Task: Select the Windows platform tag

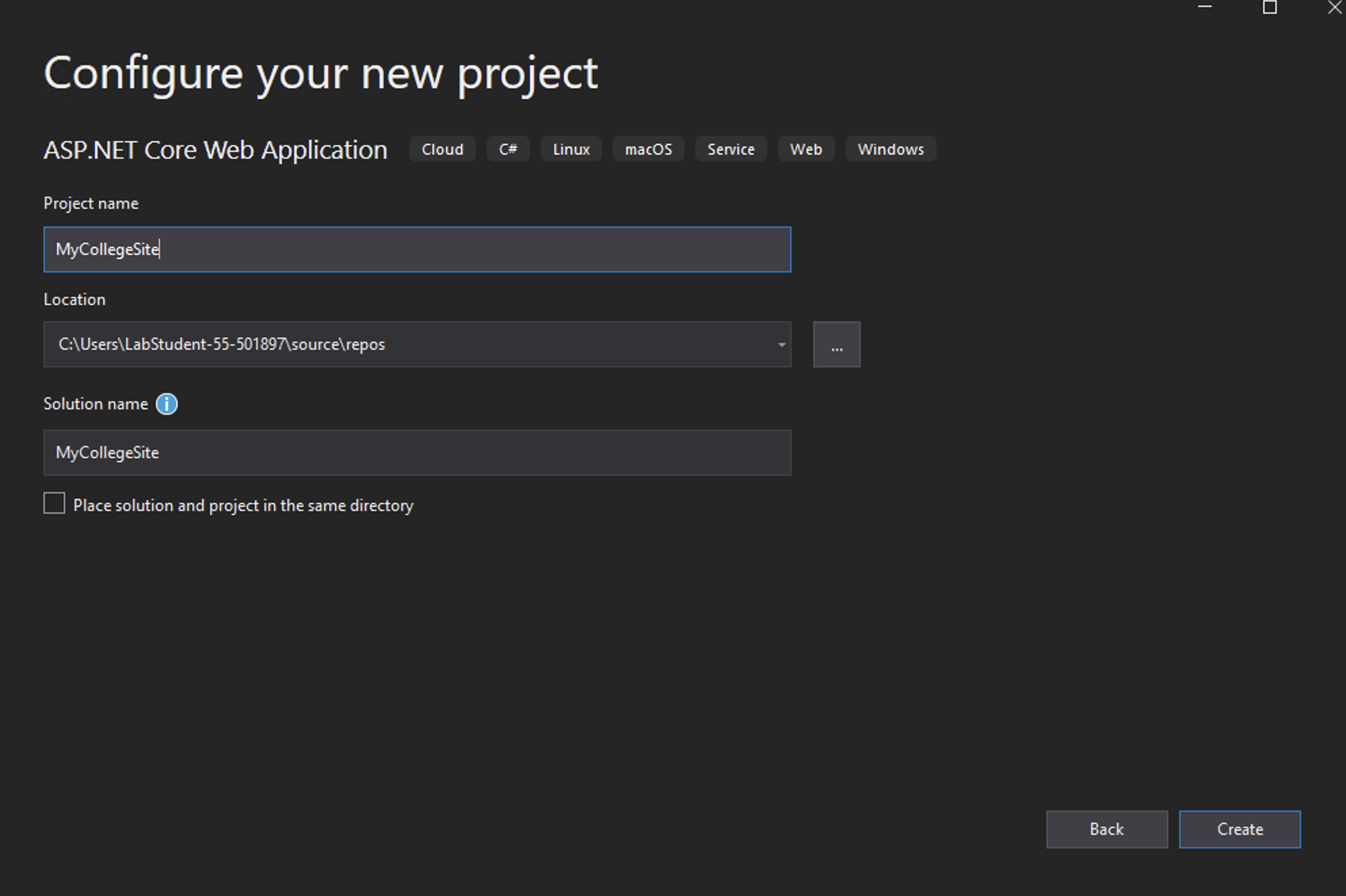Action: pos(891,149)
